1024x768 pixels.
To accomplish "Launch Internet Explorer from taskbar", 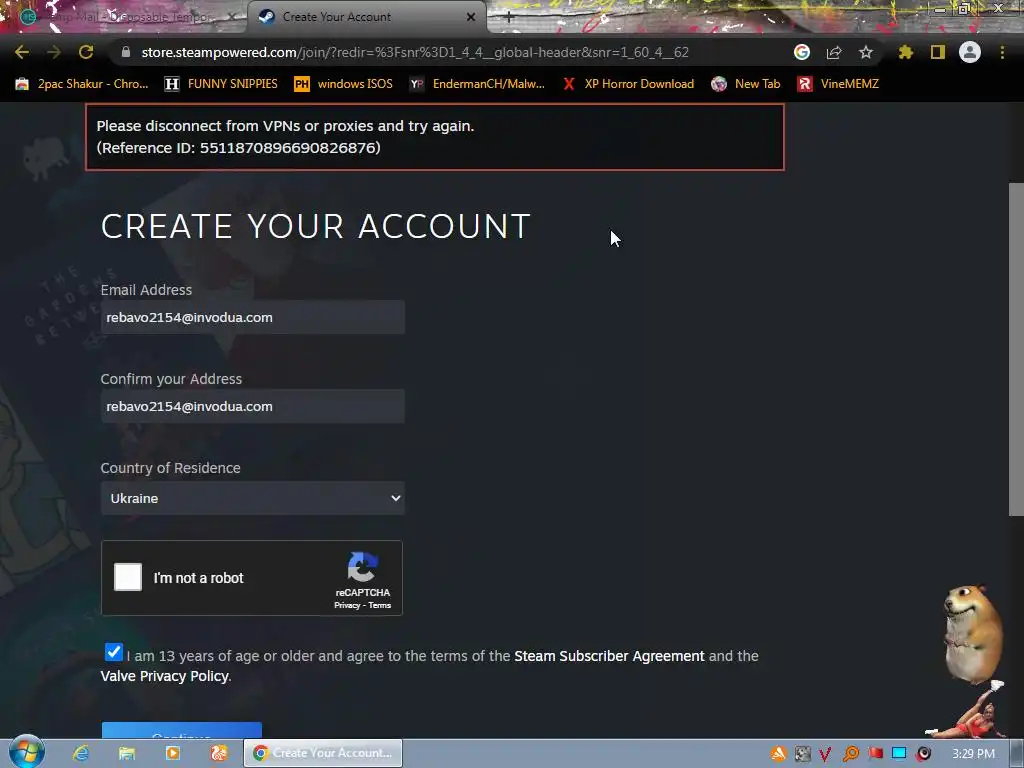I will coord(81,753).
